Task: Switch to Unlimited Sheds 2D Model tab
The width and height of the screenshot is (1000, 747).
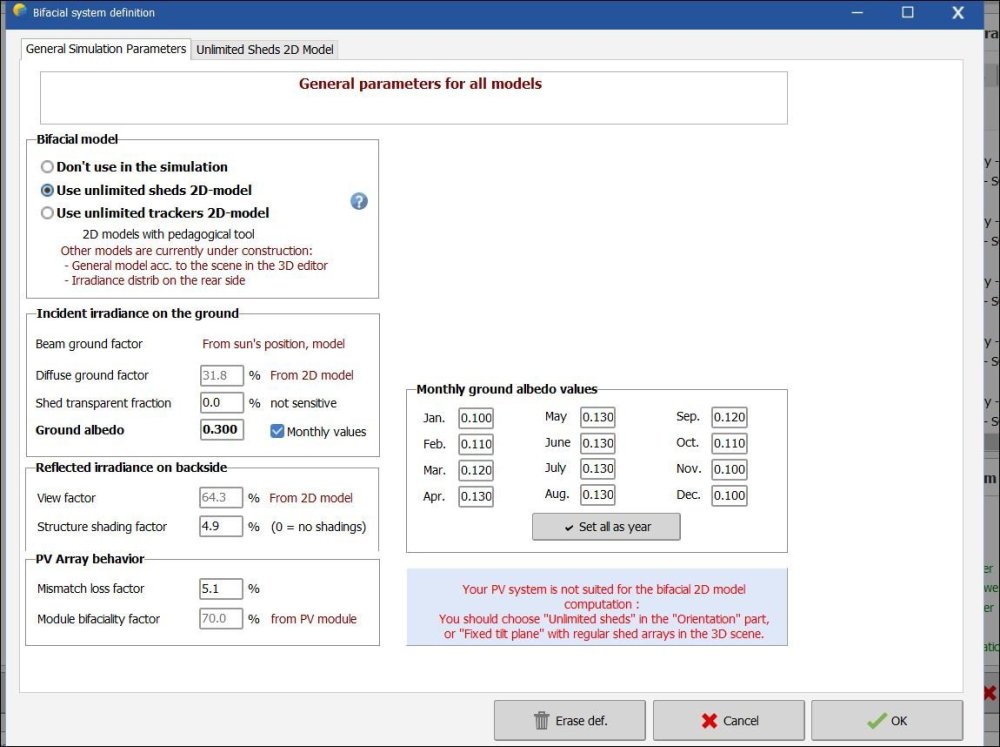Action: point(265,49)
